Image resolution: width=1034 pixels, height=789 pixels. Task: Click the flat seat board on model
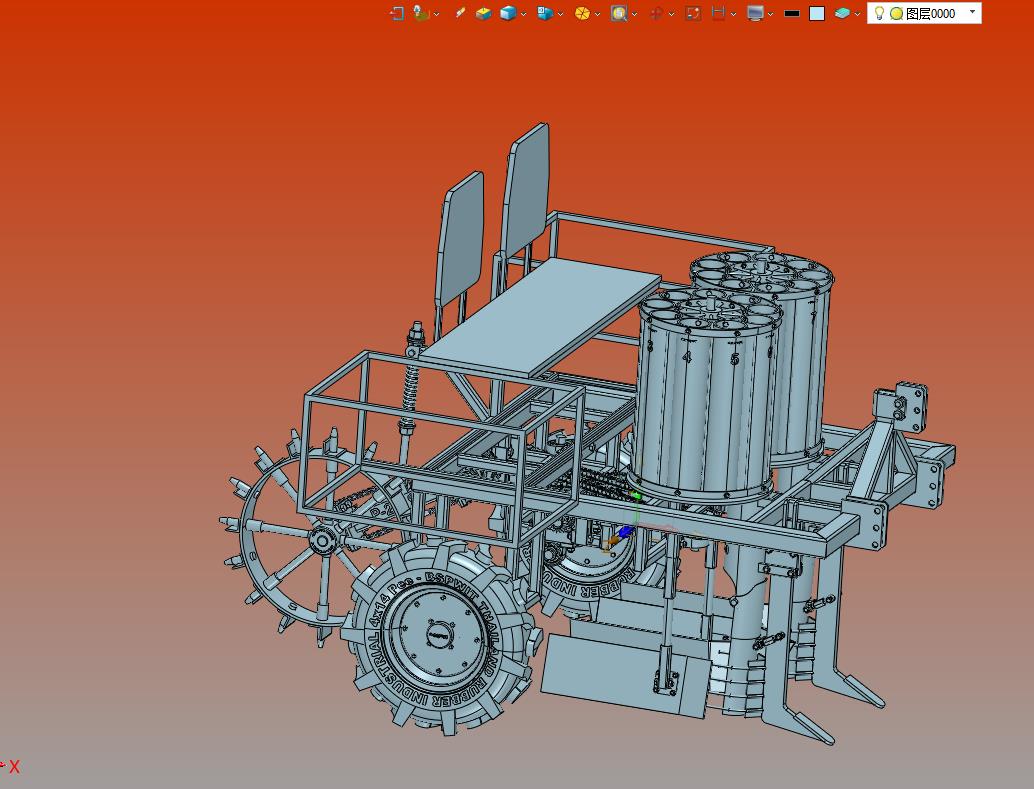pyautogui.click(x=541, y=315)
